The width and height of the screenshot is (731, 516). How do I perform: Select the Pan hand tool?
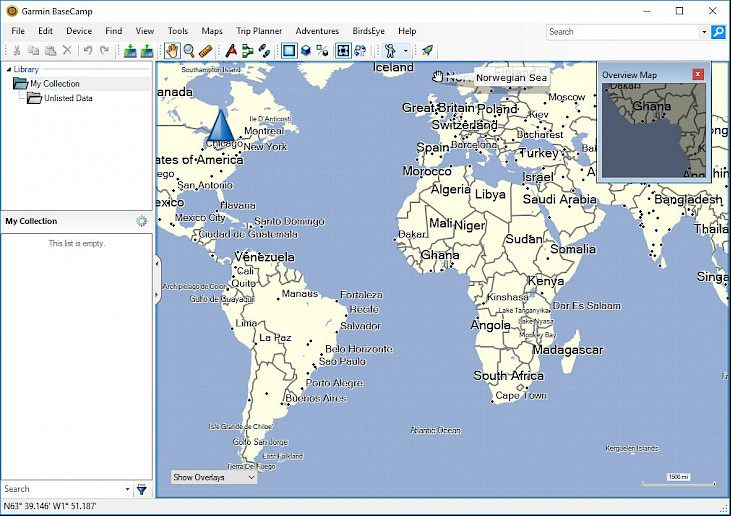coord(172,50)
